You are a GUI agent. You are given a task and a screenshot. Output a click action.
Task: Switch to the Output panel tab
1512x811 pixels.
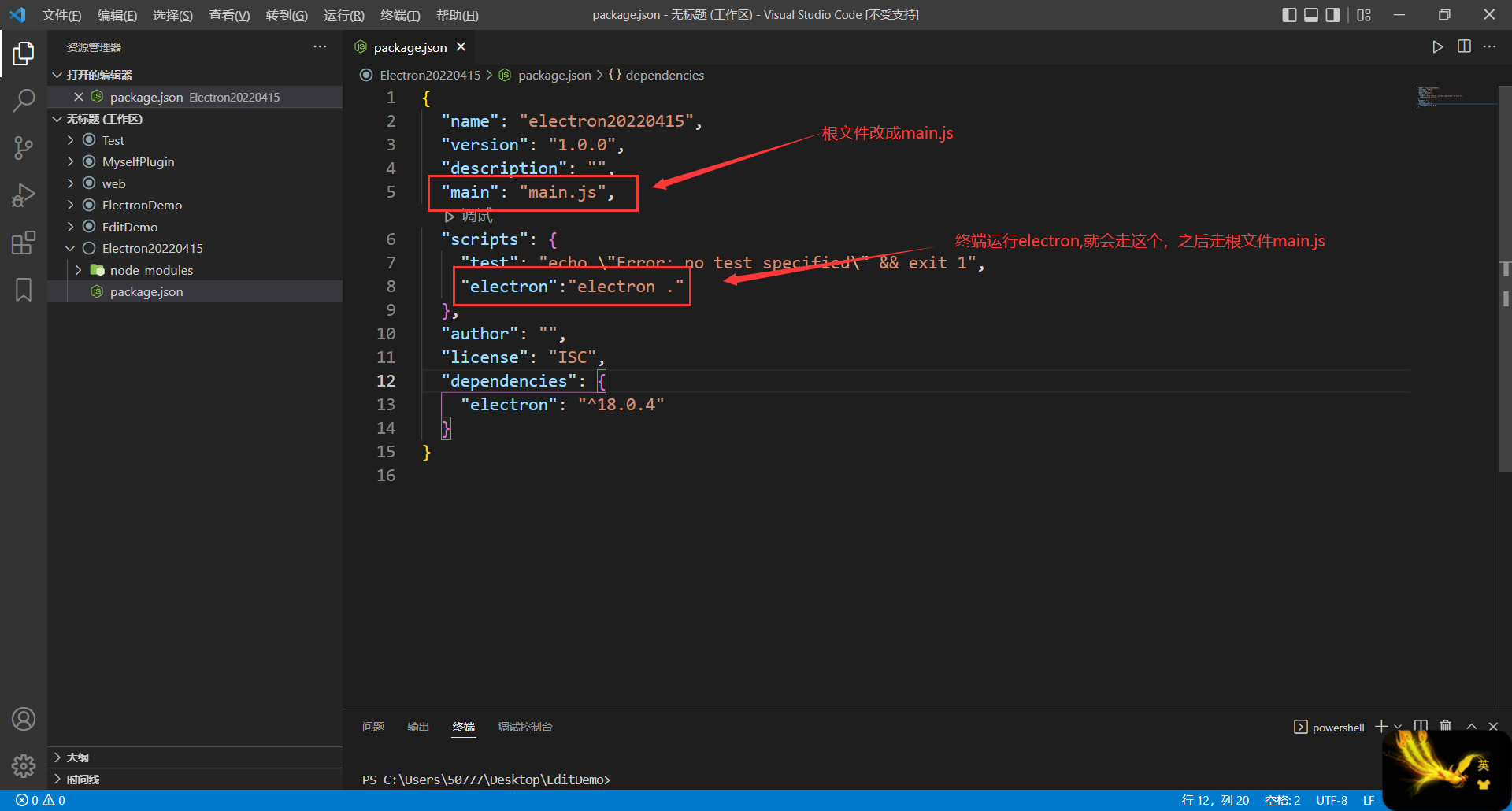pyautogui.click(x=418, y=727)
